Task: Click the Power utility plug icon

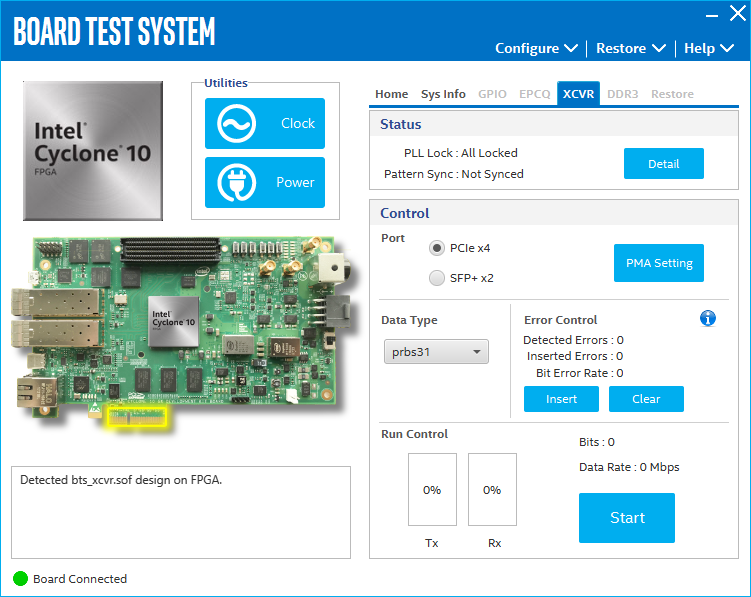Action: [x=239, y=183]
